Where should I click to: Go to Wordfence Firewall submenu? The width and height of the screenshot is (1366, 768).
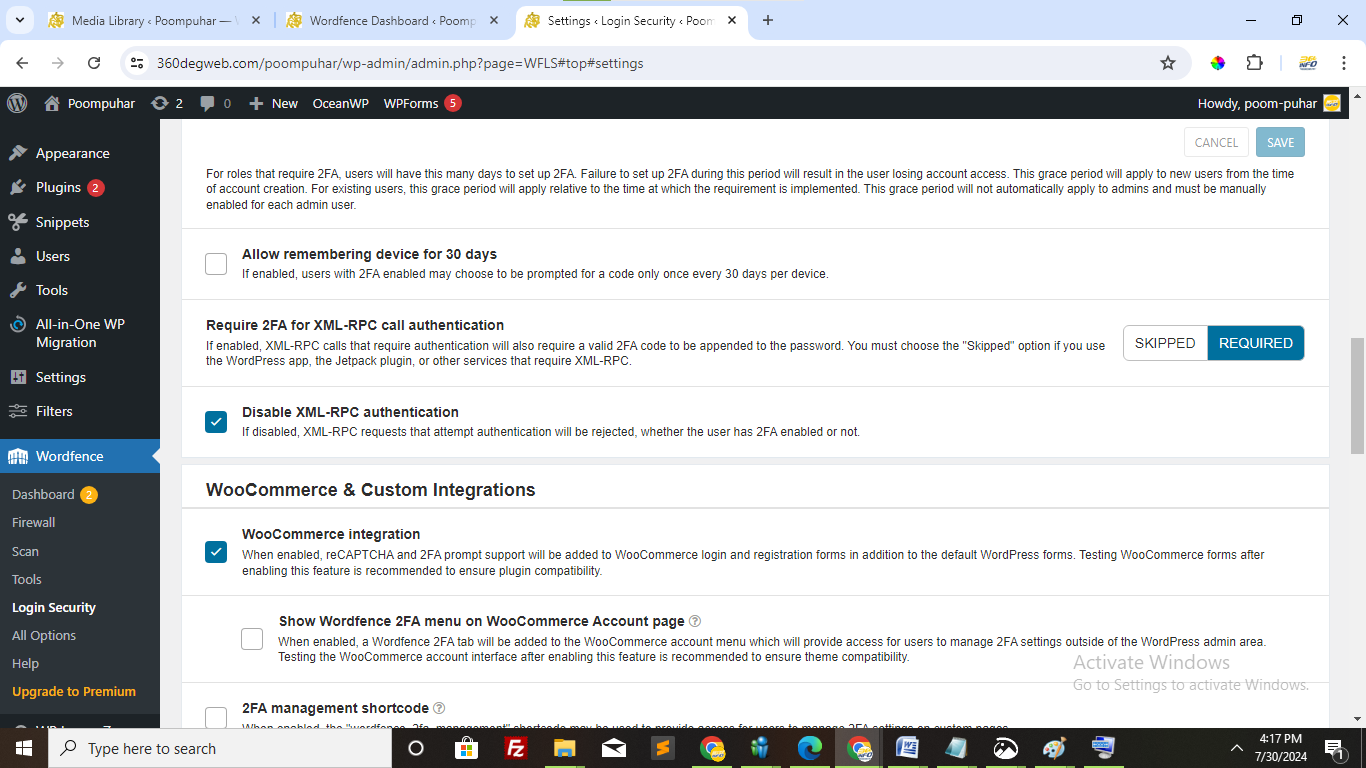click(34, 522)
